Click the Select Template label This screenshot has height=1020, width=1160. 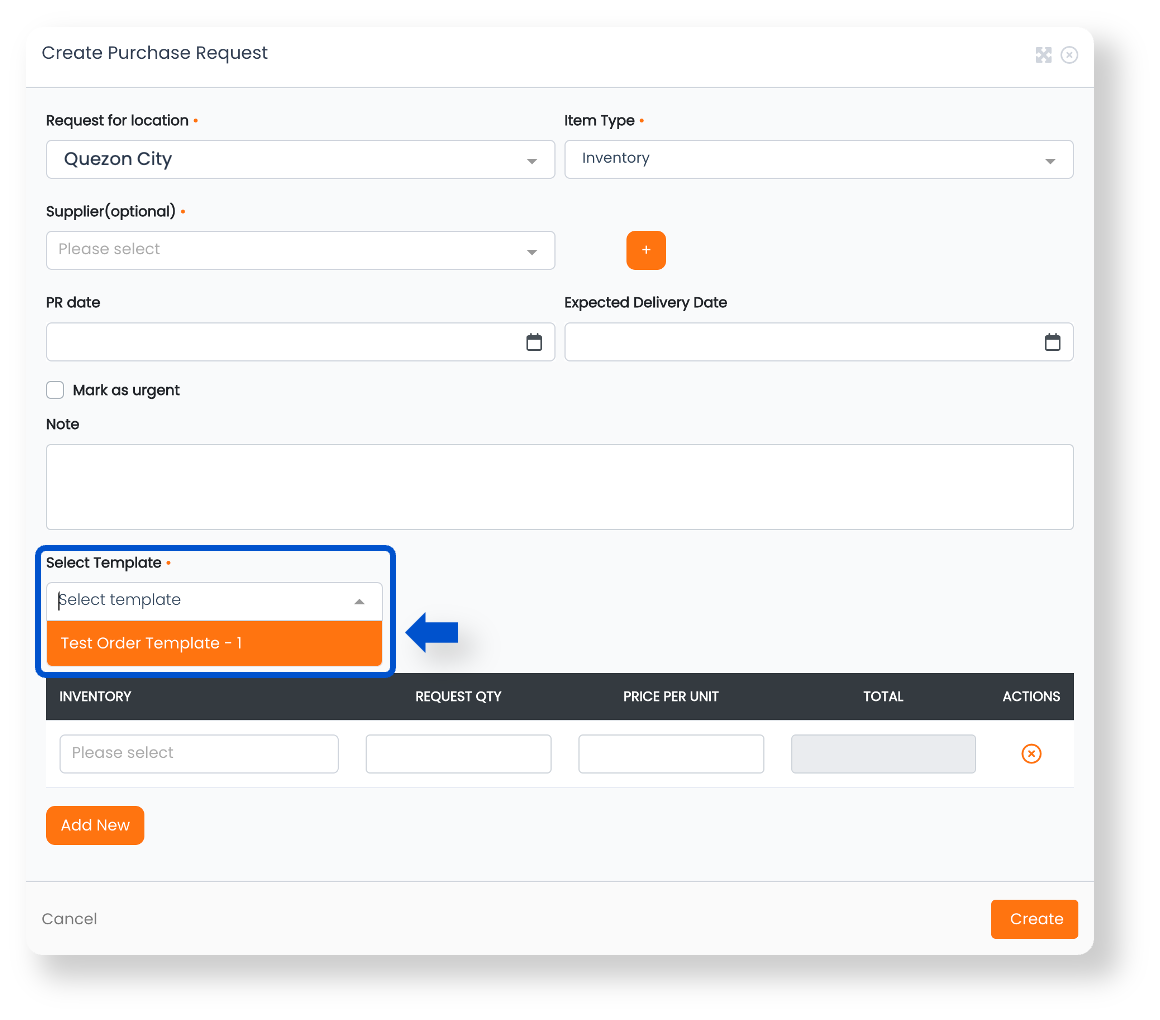104,562
